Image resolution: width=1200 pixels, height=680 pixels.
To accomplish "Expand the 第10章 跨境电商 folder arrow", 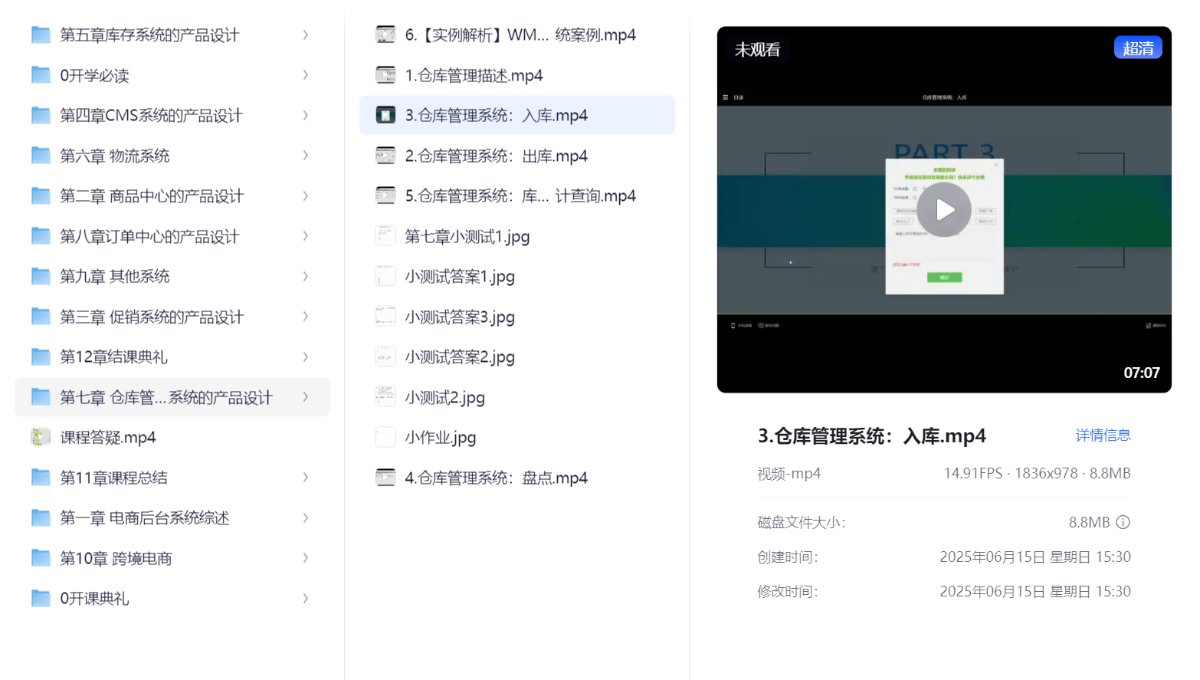I will 305,558.
